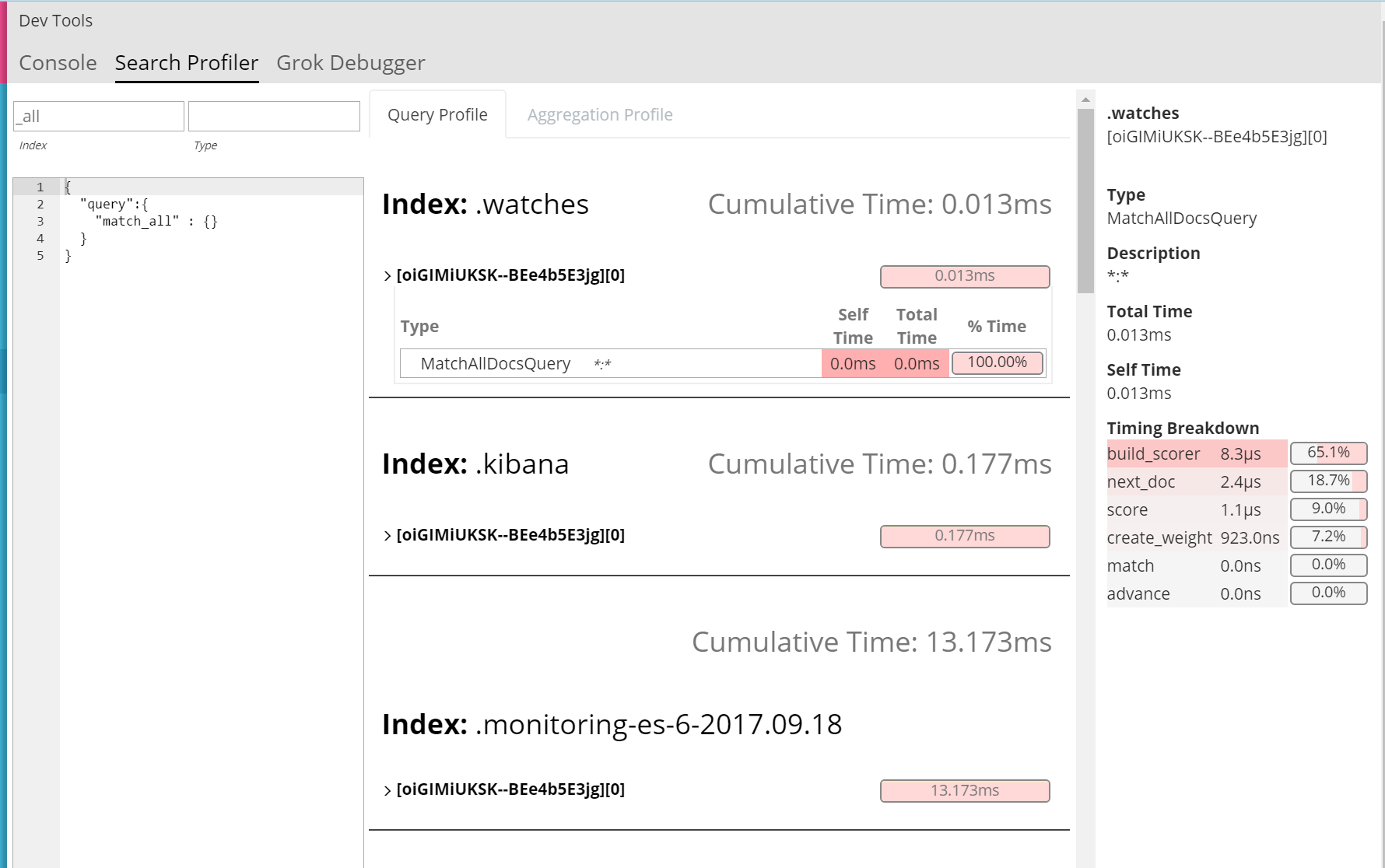This screenshot has height=868, width=1385.
Task: Click the .watches shard name link
Action: [510, 275]
